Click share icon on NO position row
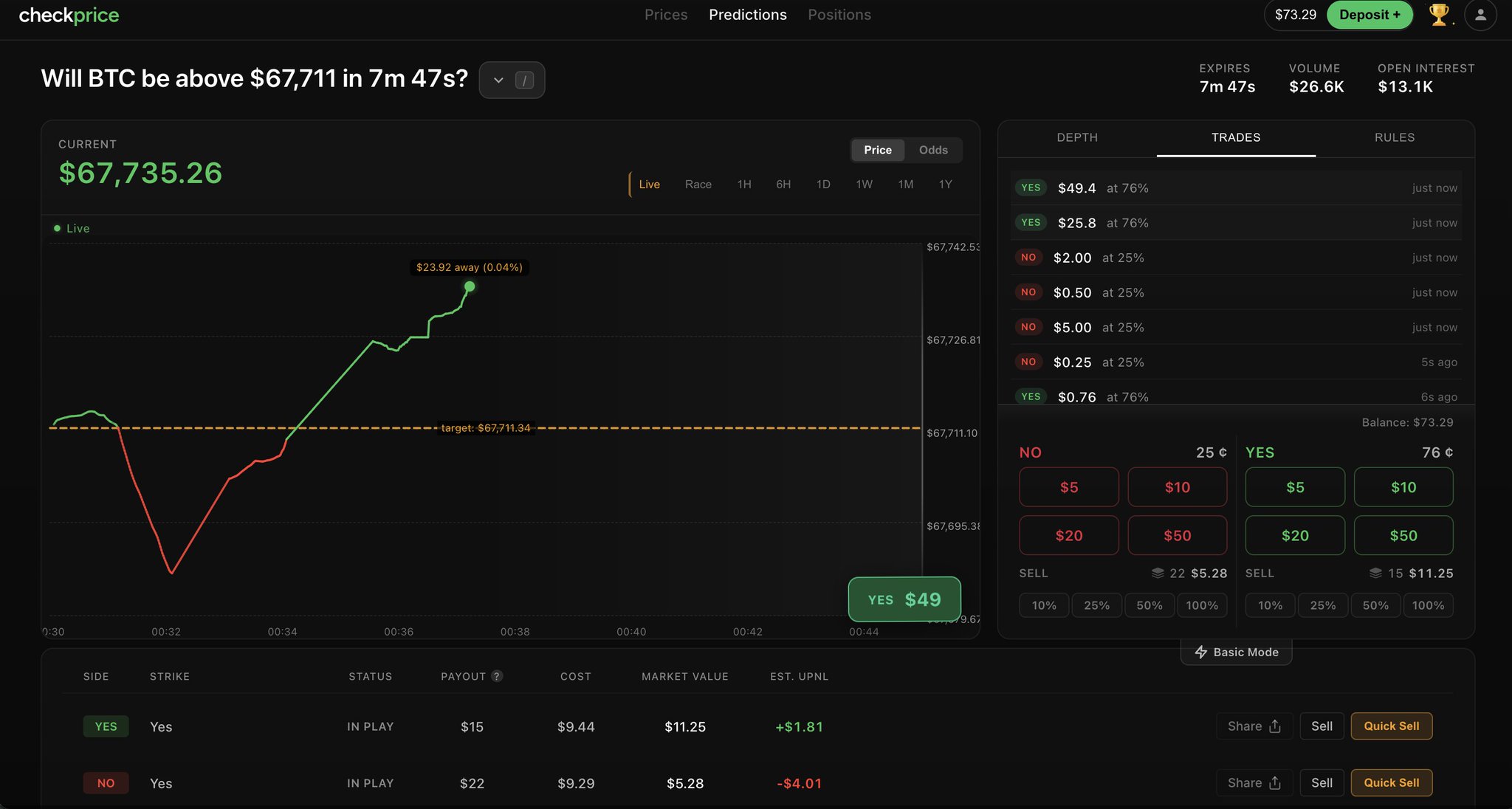Screen dimensions: 1512x809 [x=1275, y=783]
